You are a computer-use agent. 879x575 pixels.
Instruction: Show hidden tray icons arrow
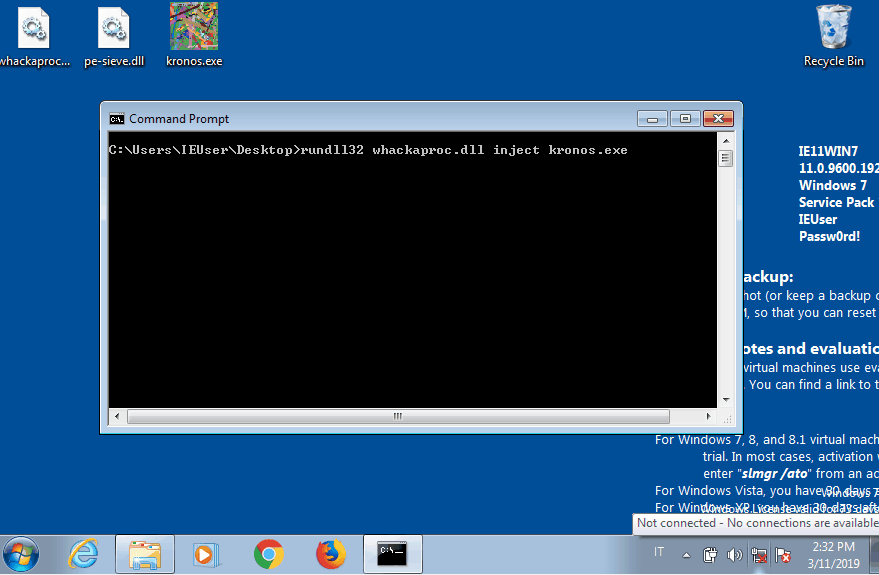point(686,555)
